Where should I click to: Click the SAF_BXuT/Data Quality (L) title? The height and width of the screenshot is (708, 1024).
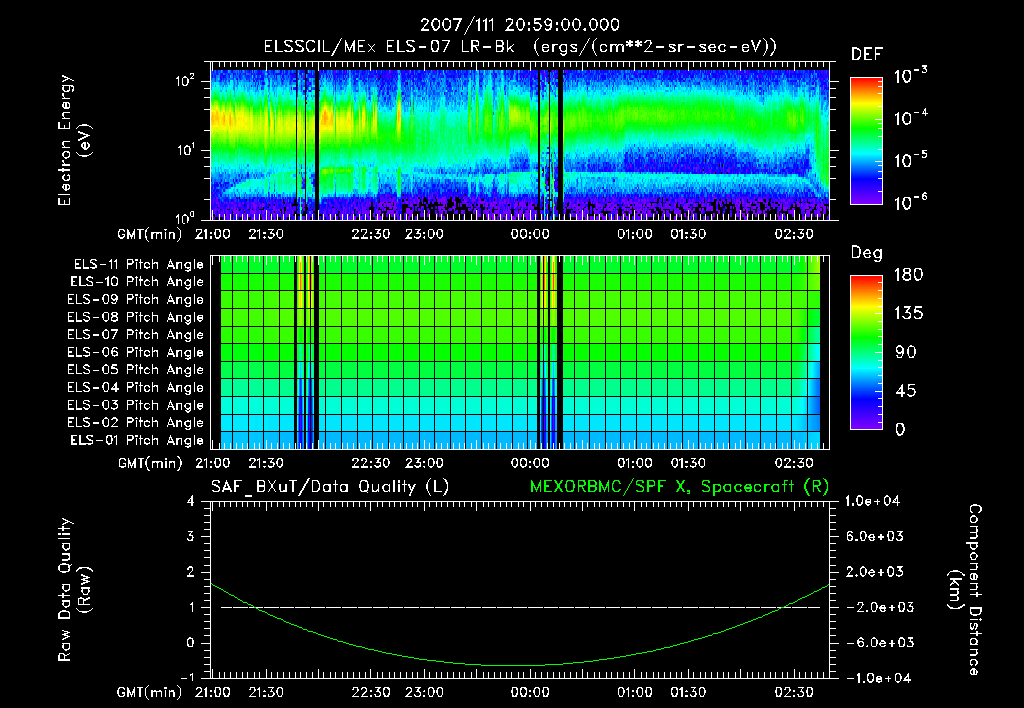pos(330,487)
